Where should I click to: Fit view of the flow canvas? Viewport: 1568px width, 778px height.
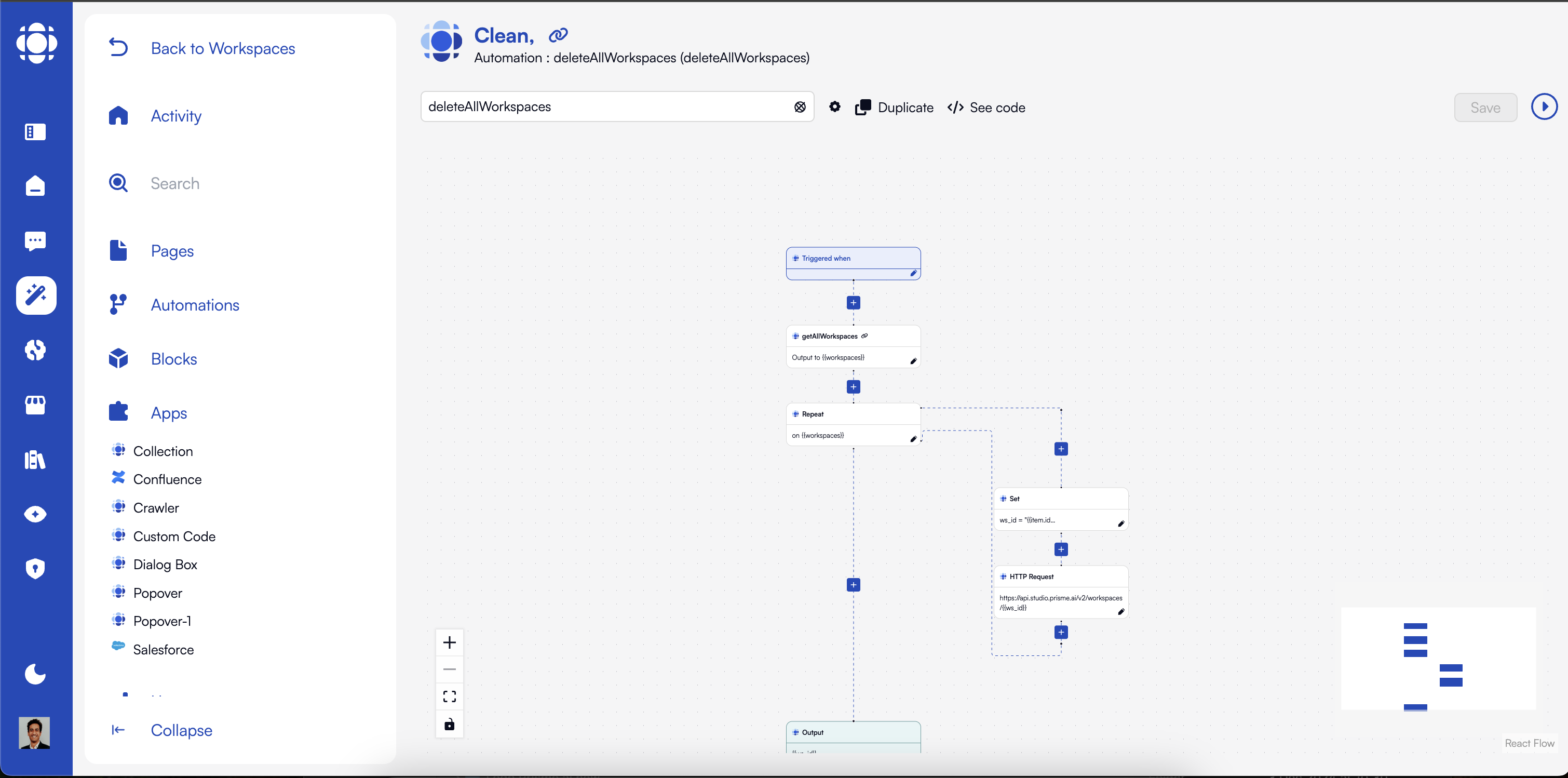pos(449,696)
